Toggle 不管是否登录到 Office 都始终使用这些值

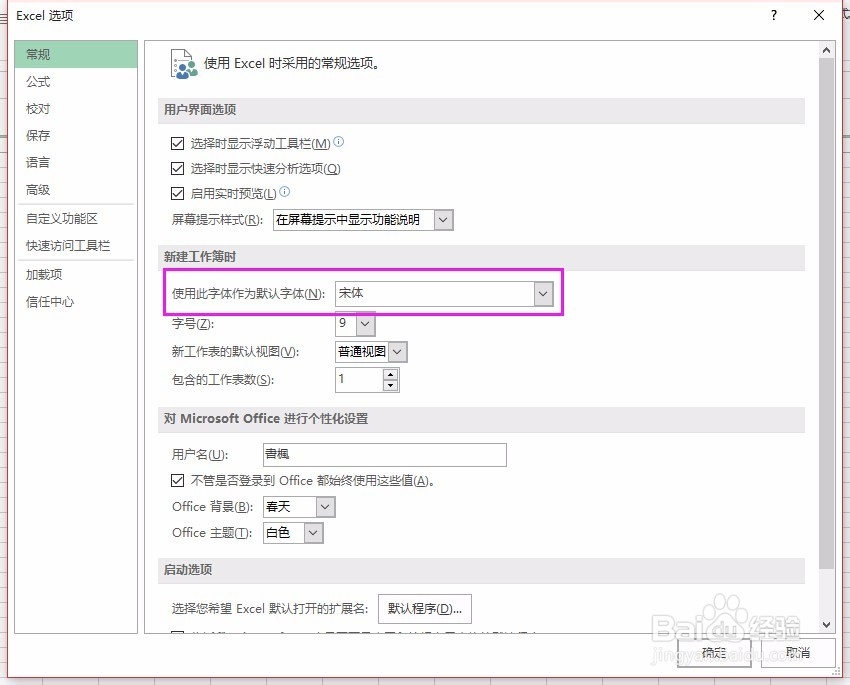click(x=177, y=481)
